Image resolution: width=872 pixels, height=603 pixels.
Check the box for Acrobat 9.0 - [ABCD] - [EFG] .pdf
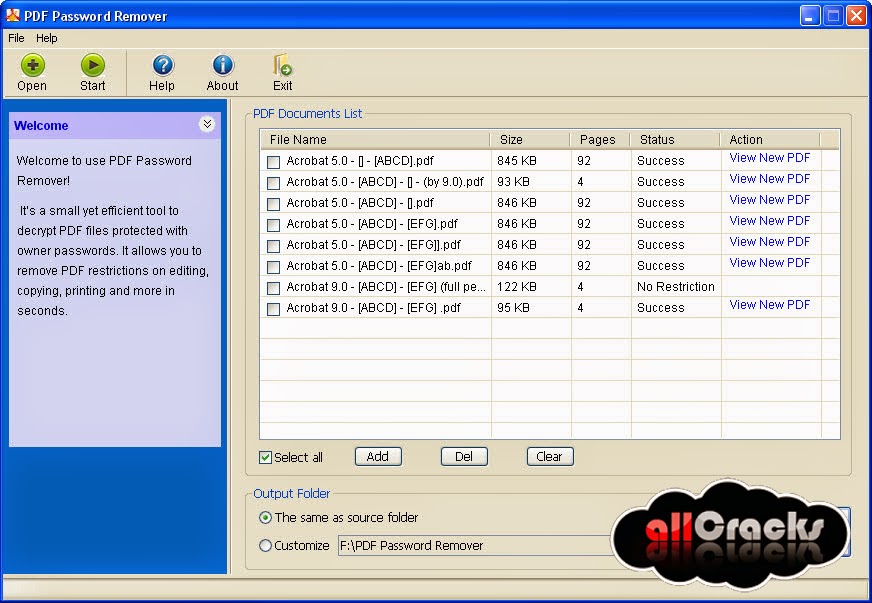point(273,309)
